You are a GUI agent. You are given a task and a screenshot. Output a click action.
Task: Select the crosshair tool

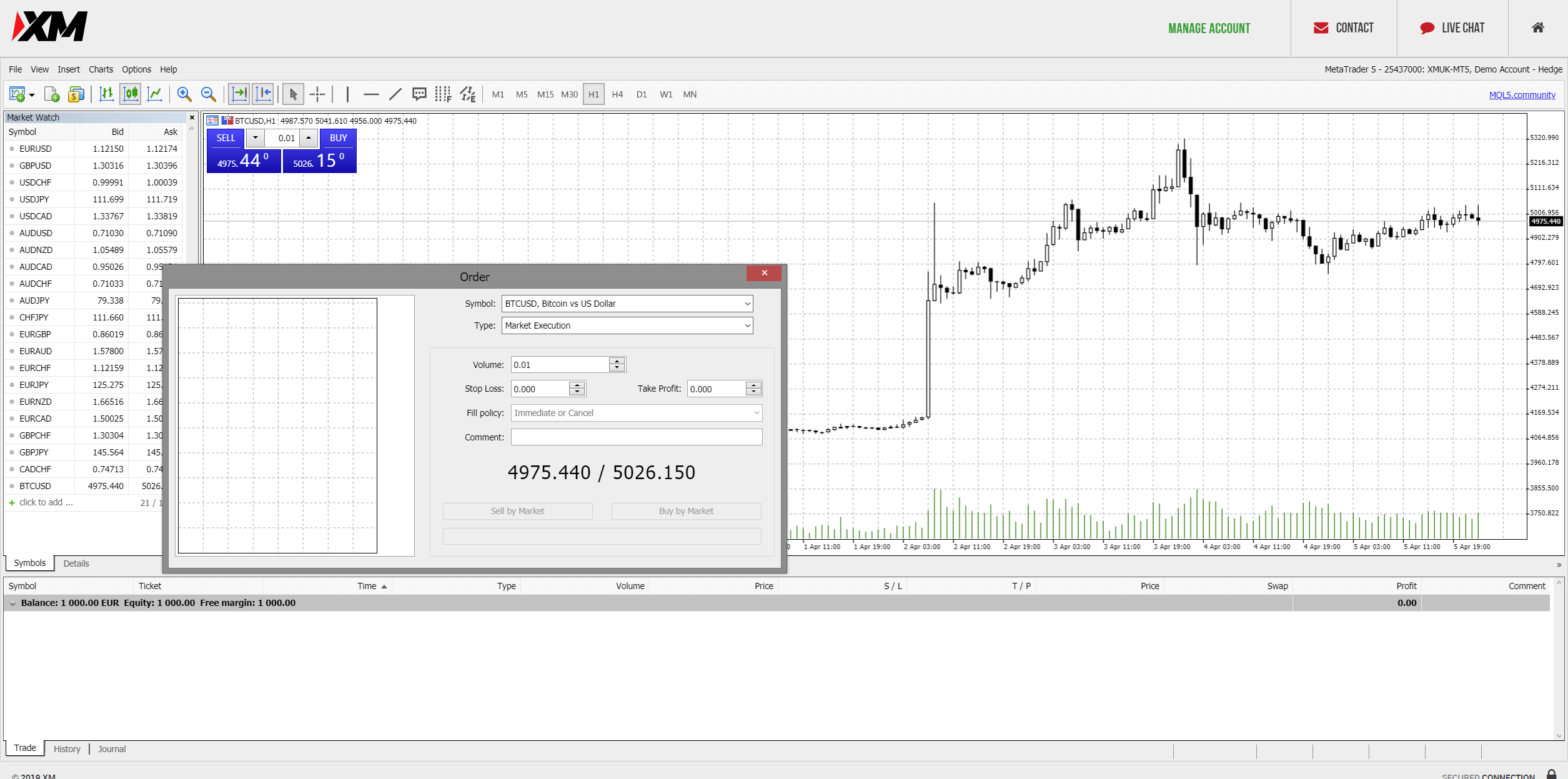click(x=317, y=94)
